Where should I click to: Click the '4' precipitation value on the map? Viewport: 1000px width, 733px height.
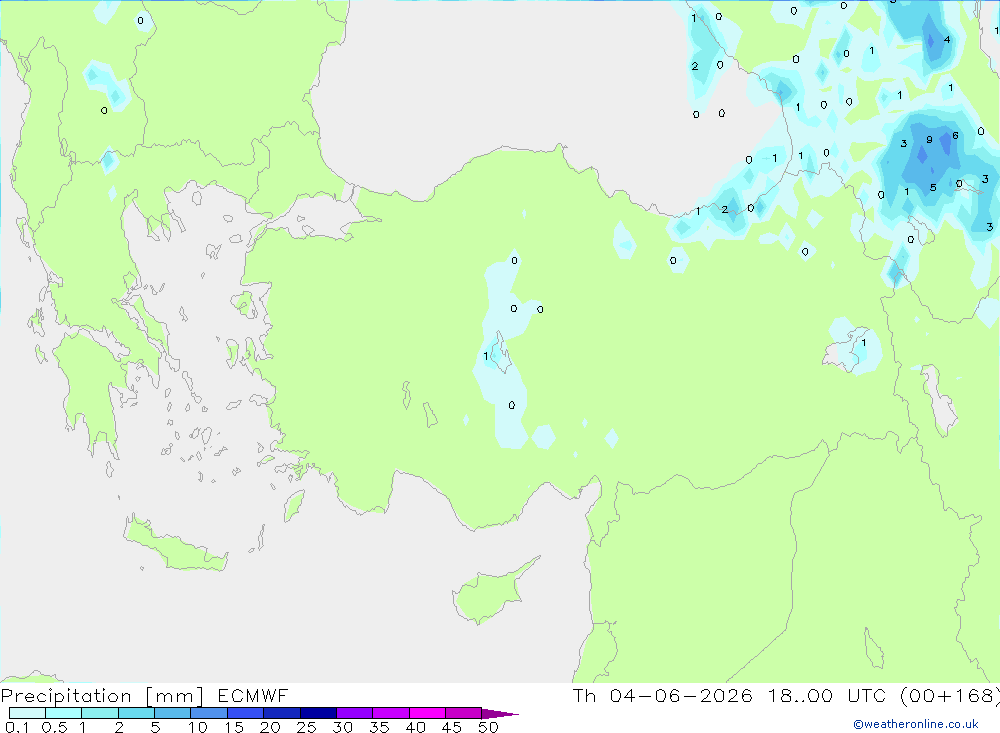click(947, 40)
